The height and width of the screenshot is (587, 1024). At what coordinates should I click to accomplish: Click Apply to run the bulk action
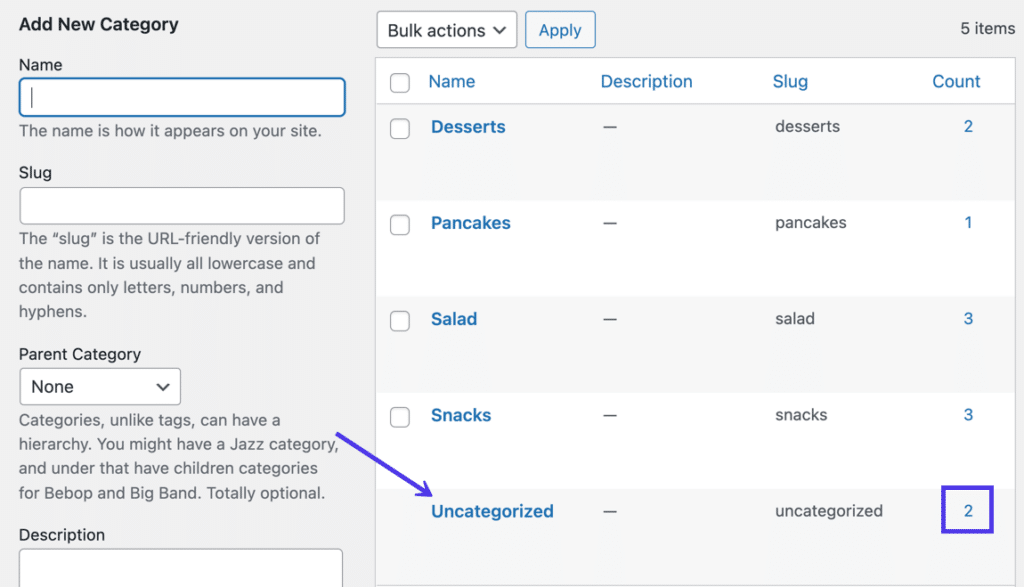(560, 29)
